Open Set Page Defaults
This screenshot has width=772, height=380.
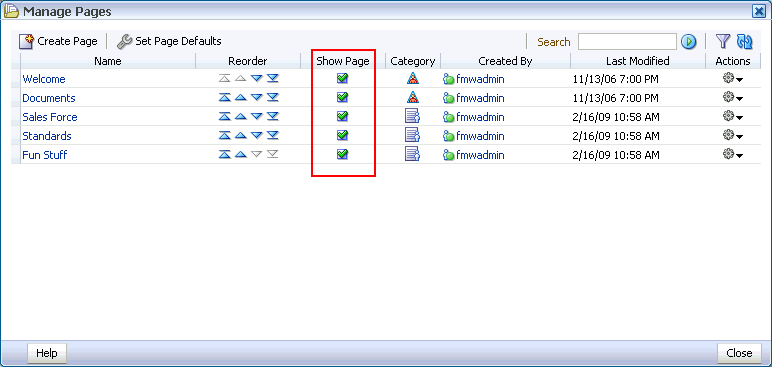169,41
